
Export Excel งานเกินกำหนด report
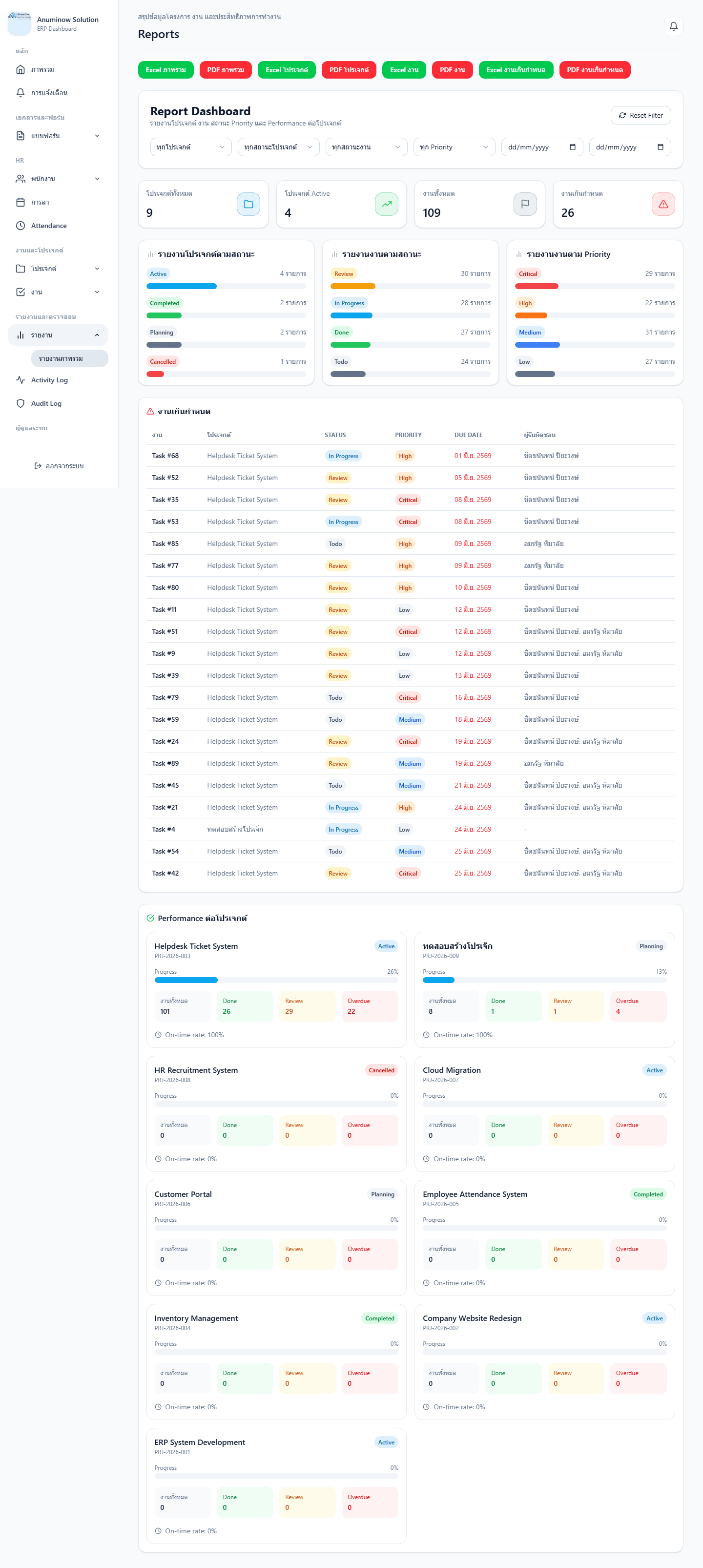pos(516,70)
